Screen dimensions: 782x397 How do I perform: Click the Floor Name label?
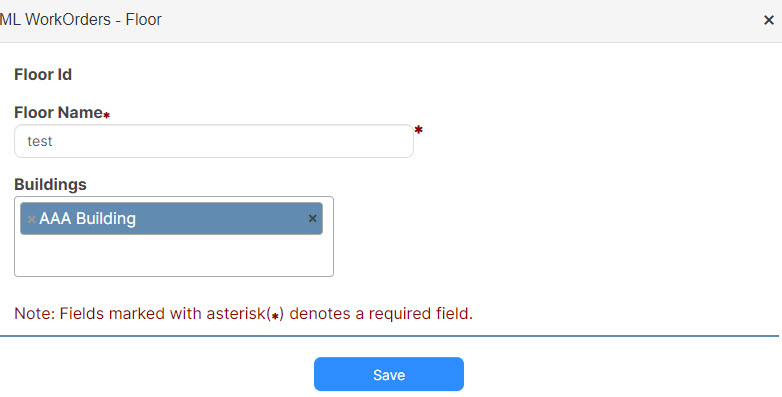58,113
